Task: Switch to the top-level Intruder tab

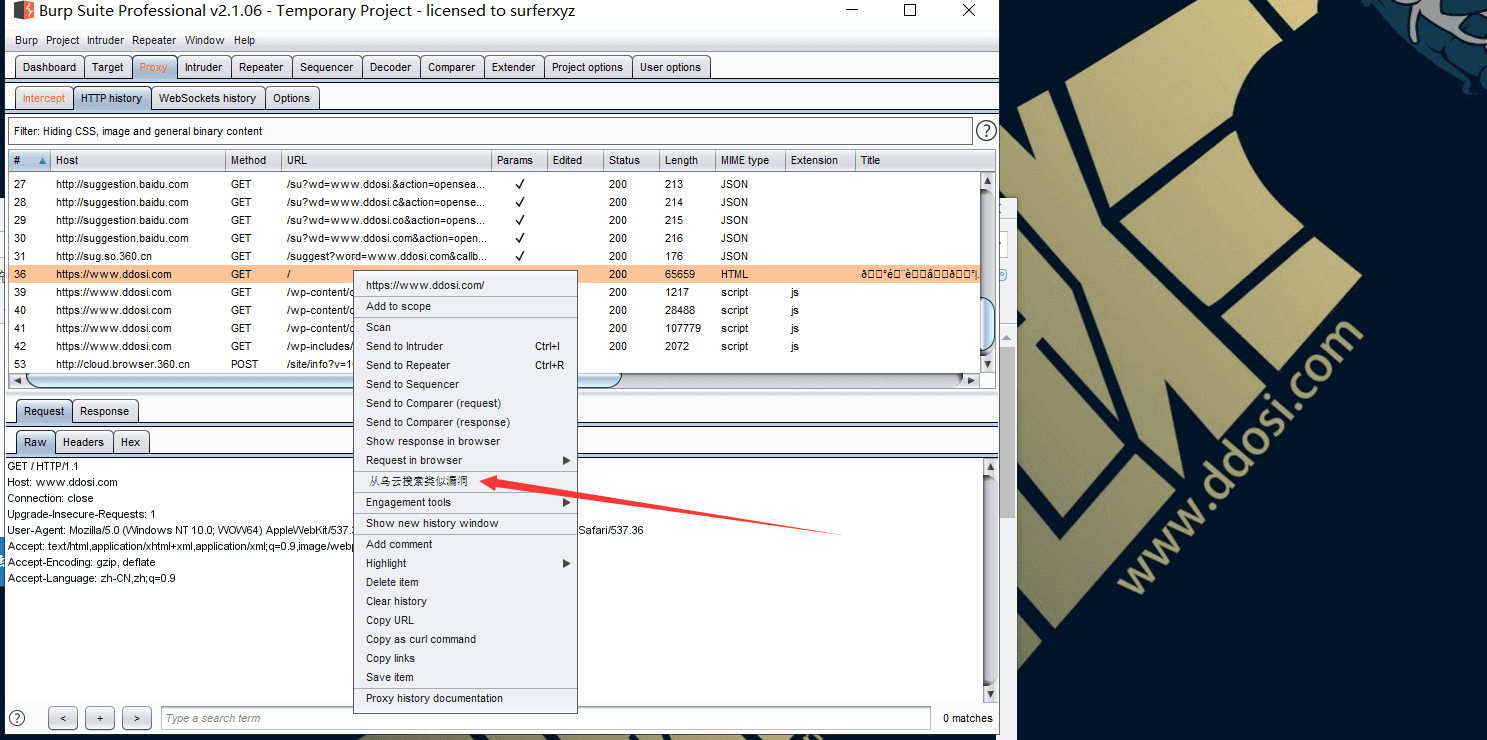Action: [x=203, y=67]
